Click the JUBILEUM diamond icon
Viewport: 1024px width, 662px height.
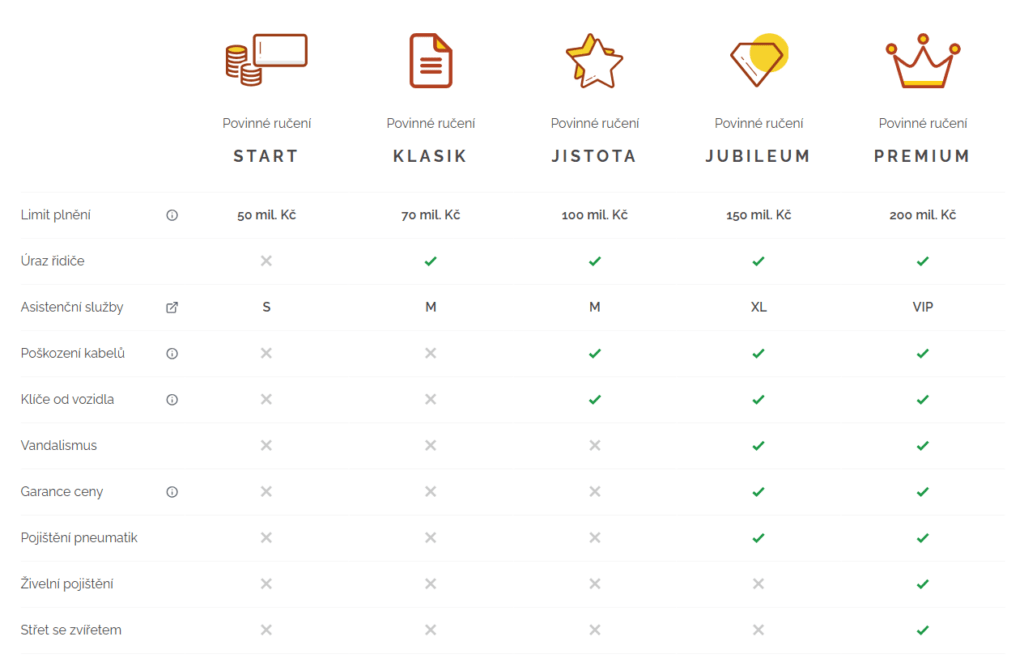tap(759, 58)
